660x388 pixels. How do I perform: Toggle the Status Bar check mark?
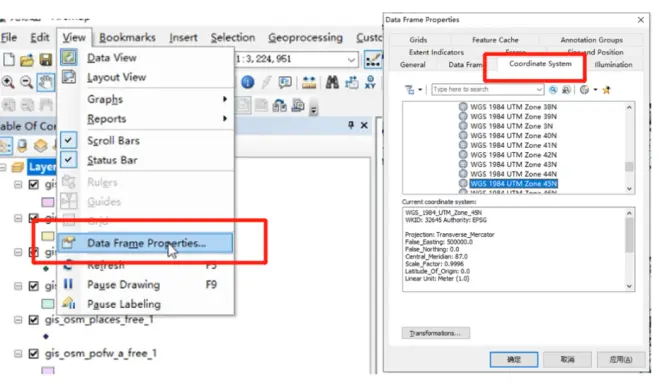[x=68, y=159]
